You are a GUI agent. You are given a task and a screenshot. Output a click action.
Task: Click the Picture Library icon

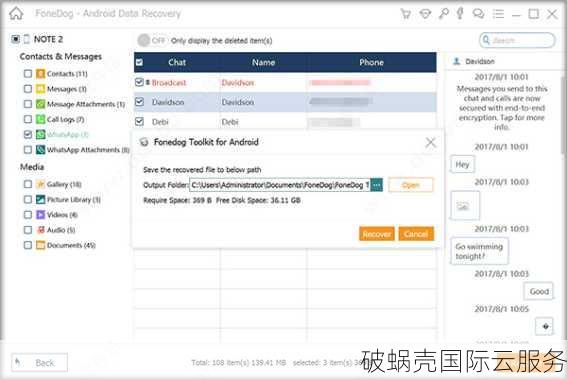click(40, 200)
